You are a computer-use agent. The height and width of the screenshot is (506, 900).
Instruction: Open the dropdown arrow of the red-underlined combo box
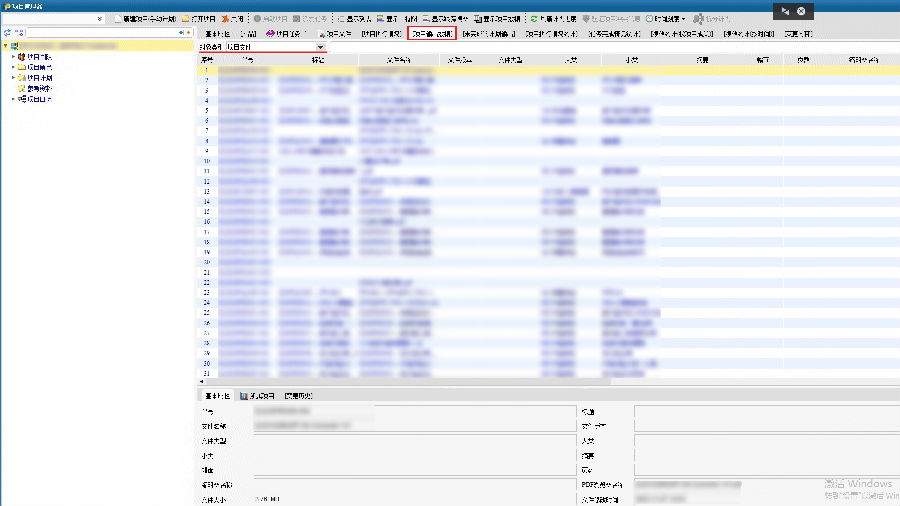pyautogui.click(x=320, y=47)
